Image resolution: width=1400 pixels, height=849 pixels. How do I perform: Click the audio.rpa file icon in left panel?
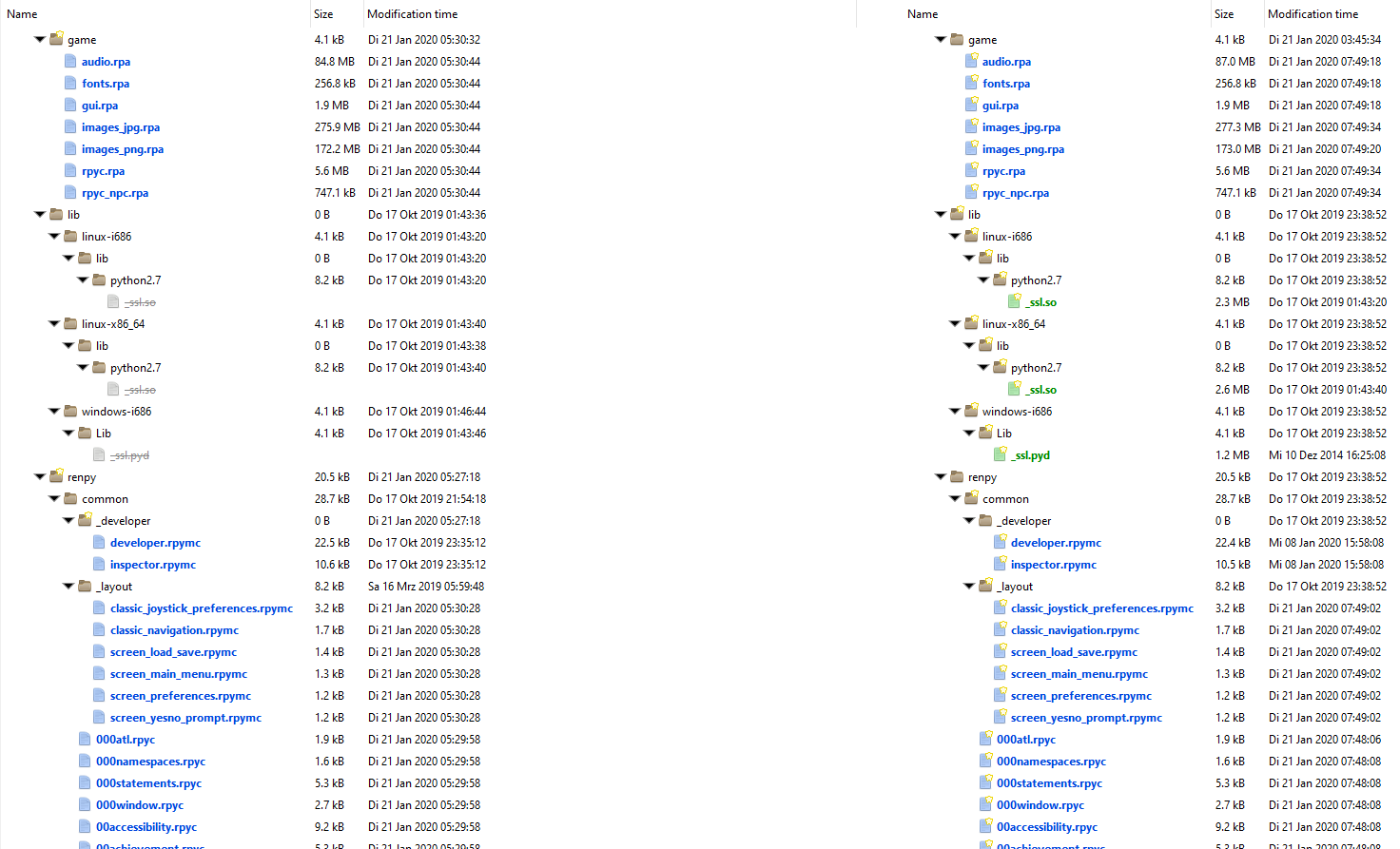[x=70, y=61]
